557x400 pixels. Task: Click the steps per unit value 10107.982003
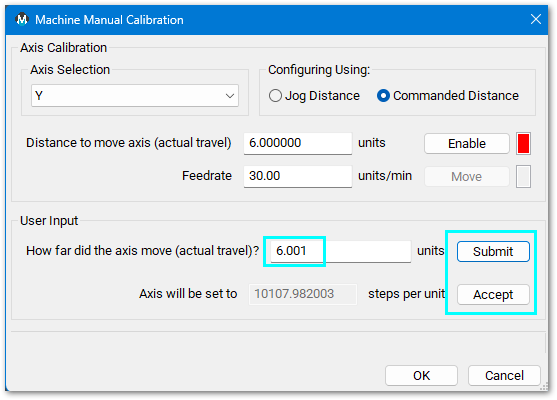pyautogui.click(x=303, y=294)
